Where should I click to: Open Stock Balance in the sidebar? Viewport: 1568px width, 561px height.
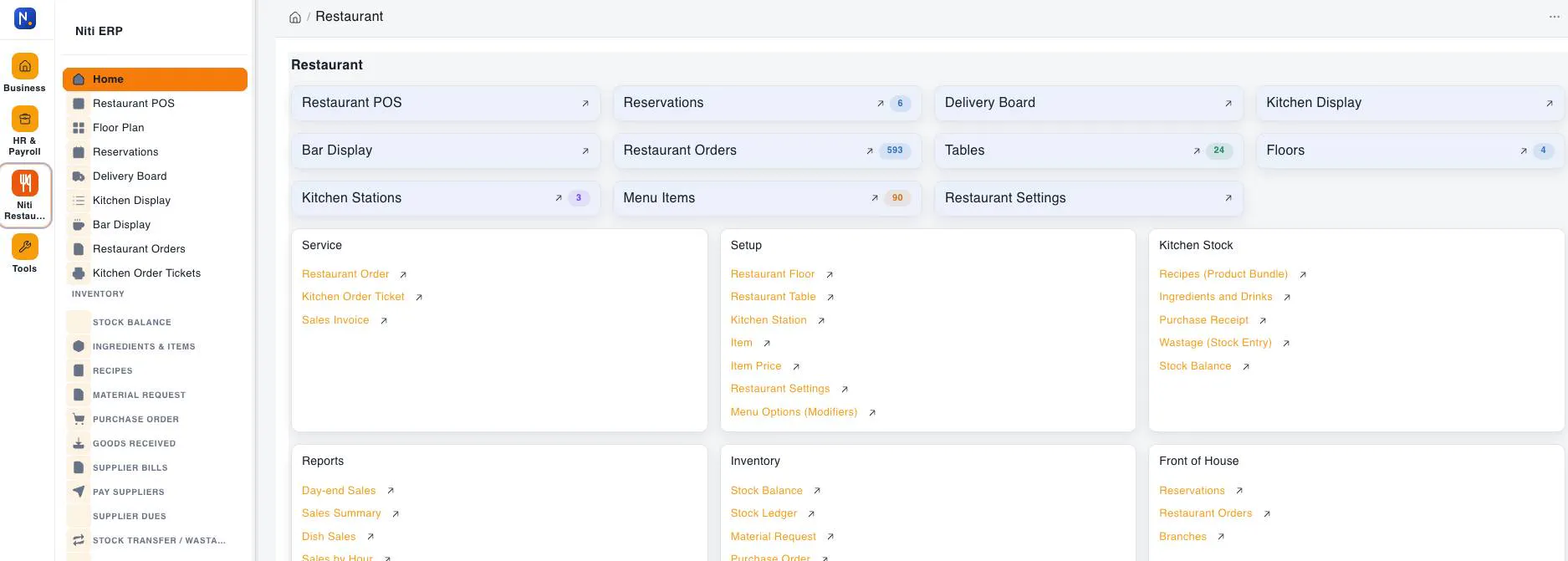131,322
